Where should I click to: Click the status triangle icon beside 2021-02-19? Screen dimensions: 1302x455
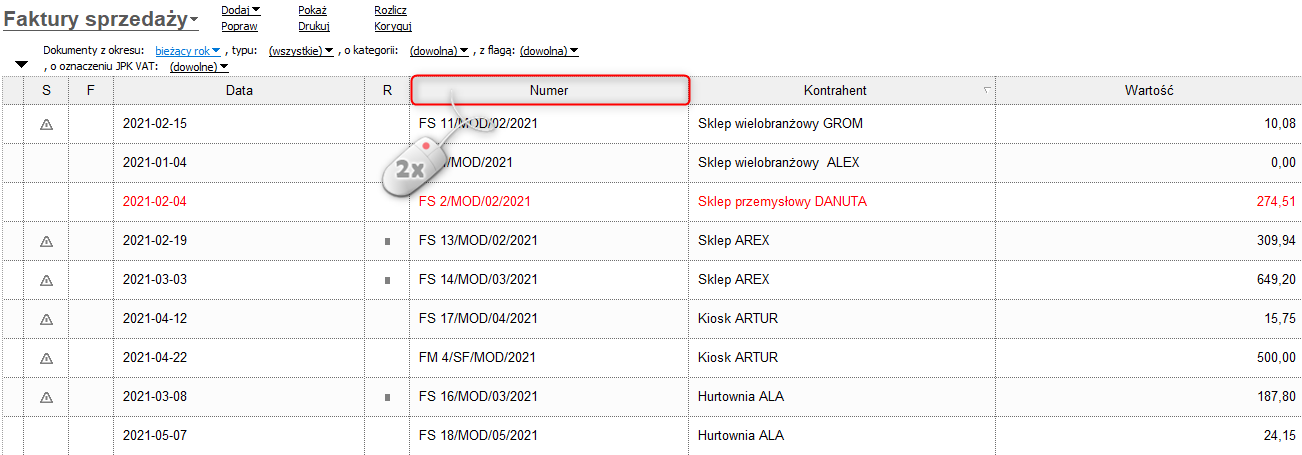point(46,241)
